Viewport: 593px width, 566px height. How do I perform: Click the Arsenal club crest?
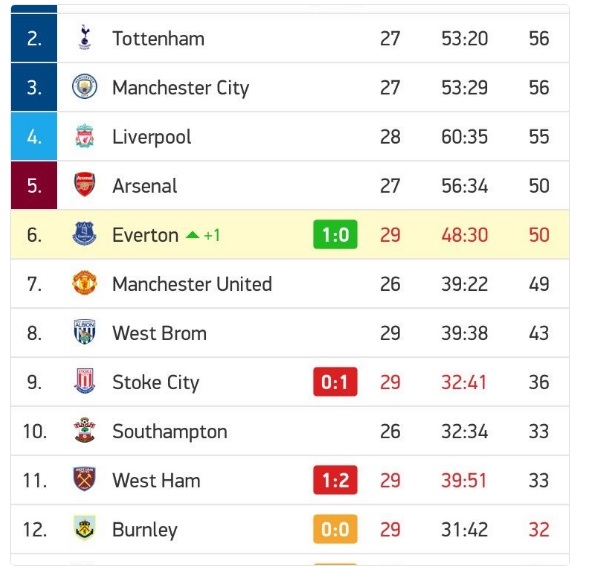coord(84,185)
